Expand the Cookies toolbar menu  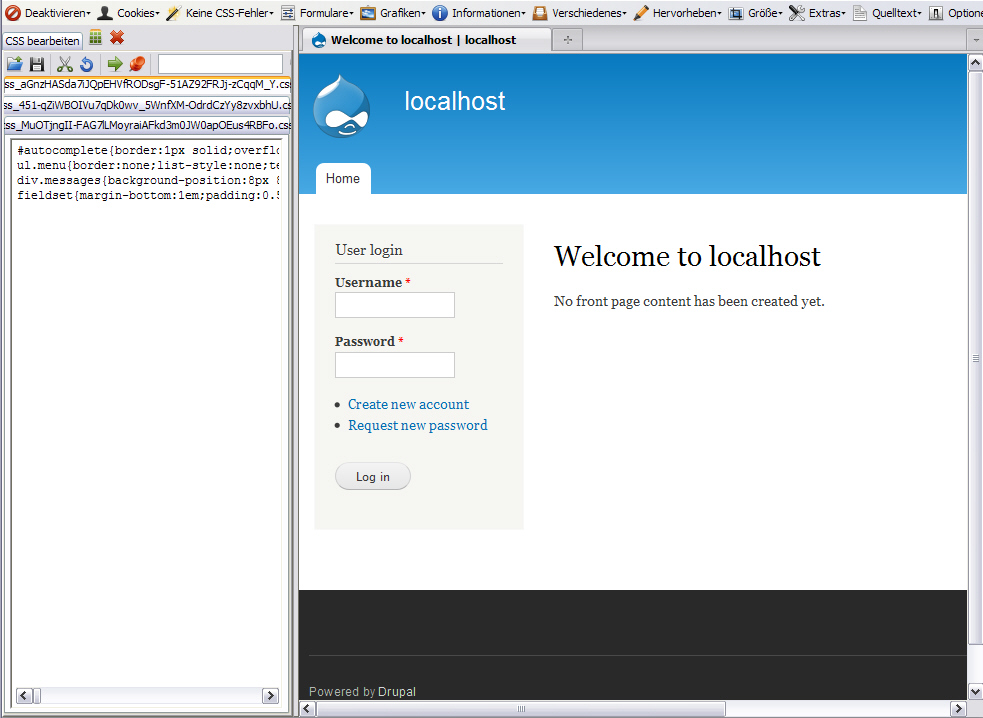pos(129,13)
